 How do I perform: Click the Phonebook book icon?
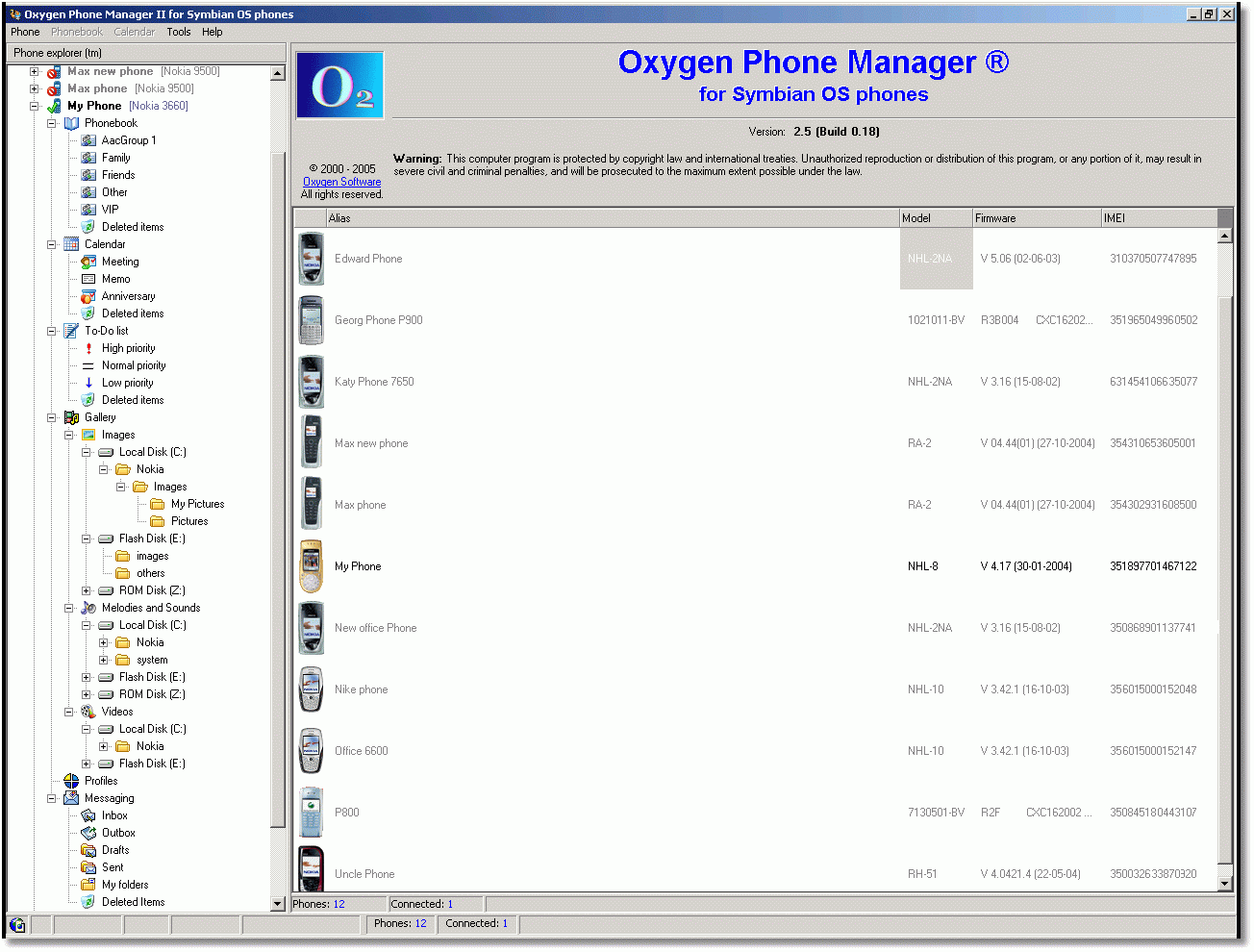coord(71,123)
